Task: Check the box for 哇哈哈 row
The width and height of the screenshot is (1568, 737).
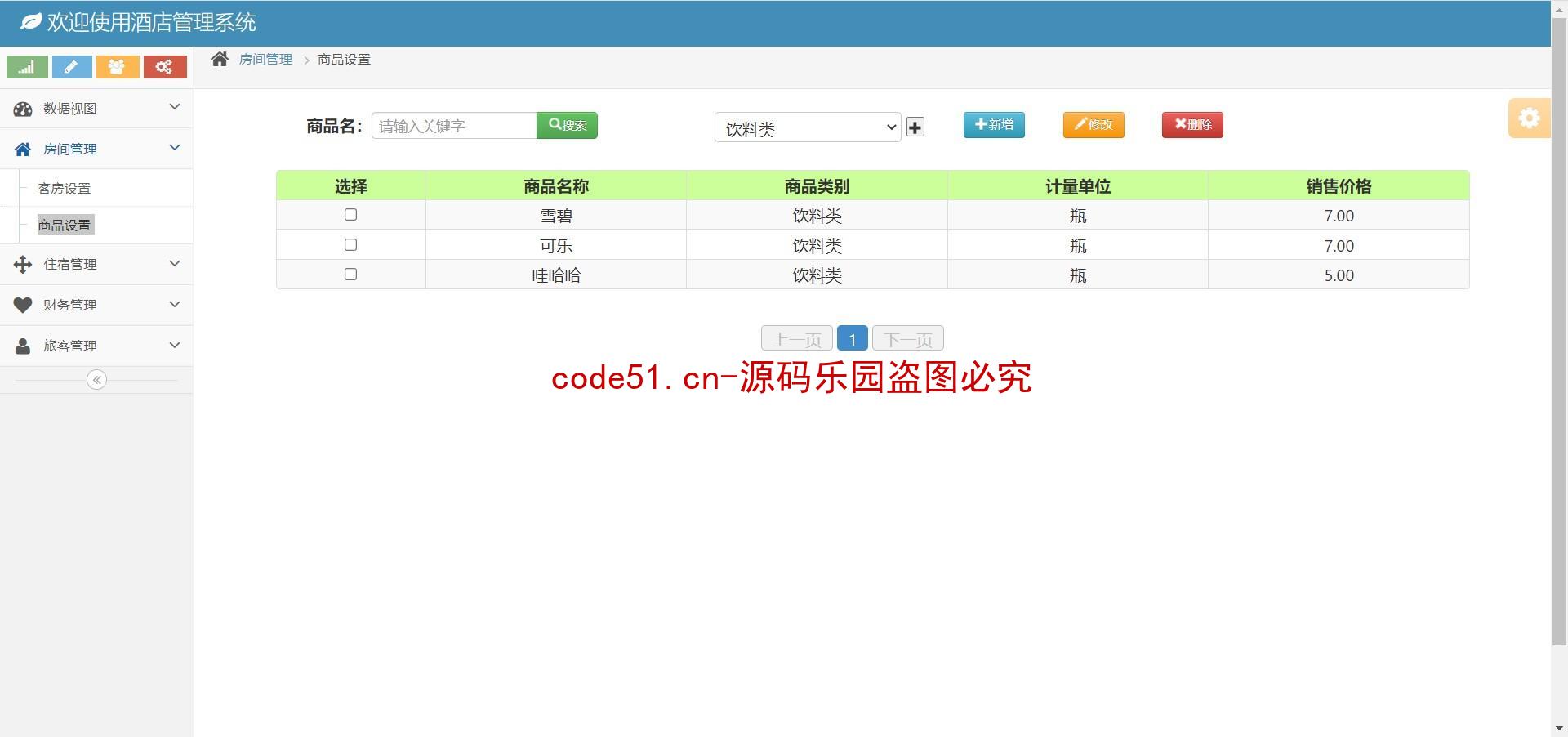Action: click(350, 275)
